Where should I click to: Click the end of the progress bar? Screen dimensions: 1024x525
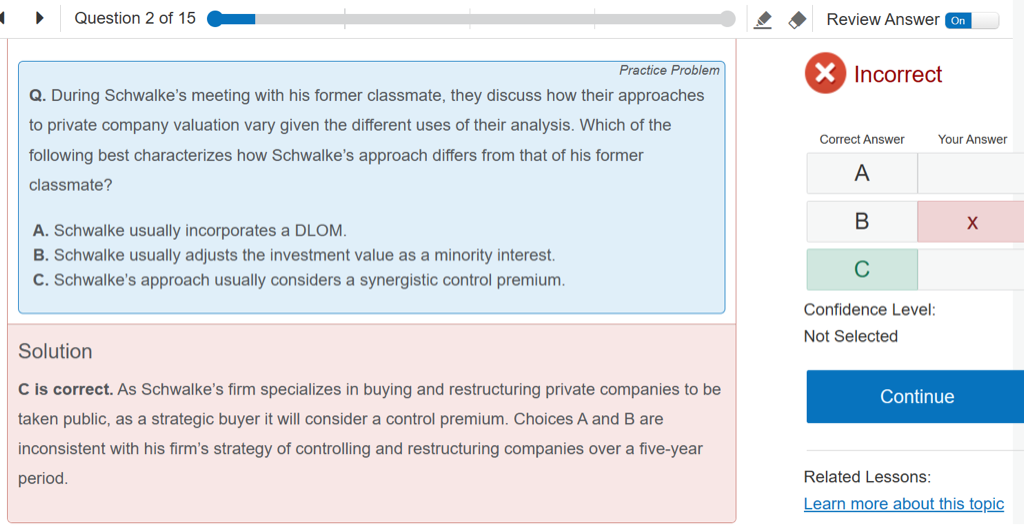click(727, 19)
